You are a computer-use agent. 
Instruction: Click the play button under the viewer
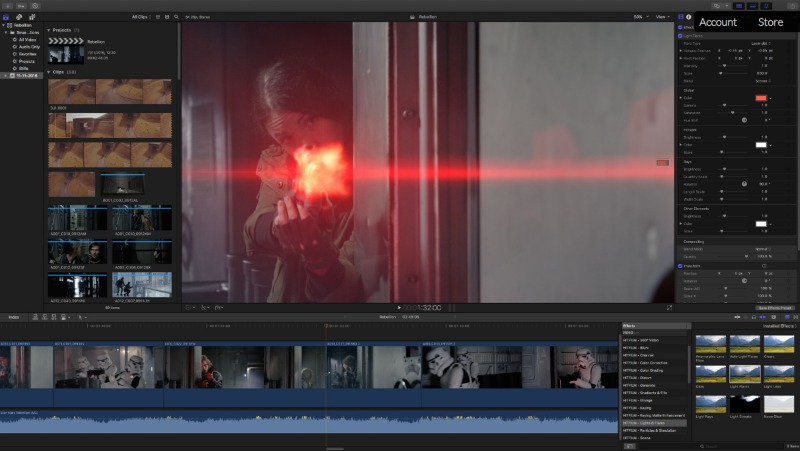pos(399,308)
